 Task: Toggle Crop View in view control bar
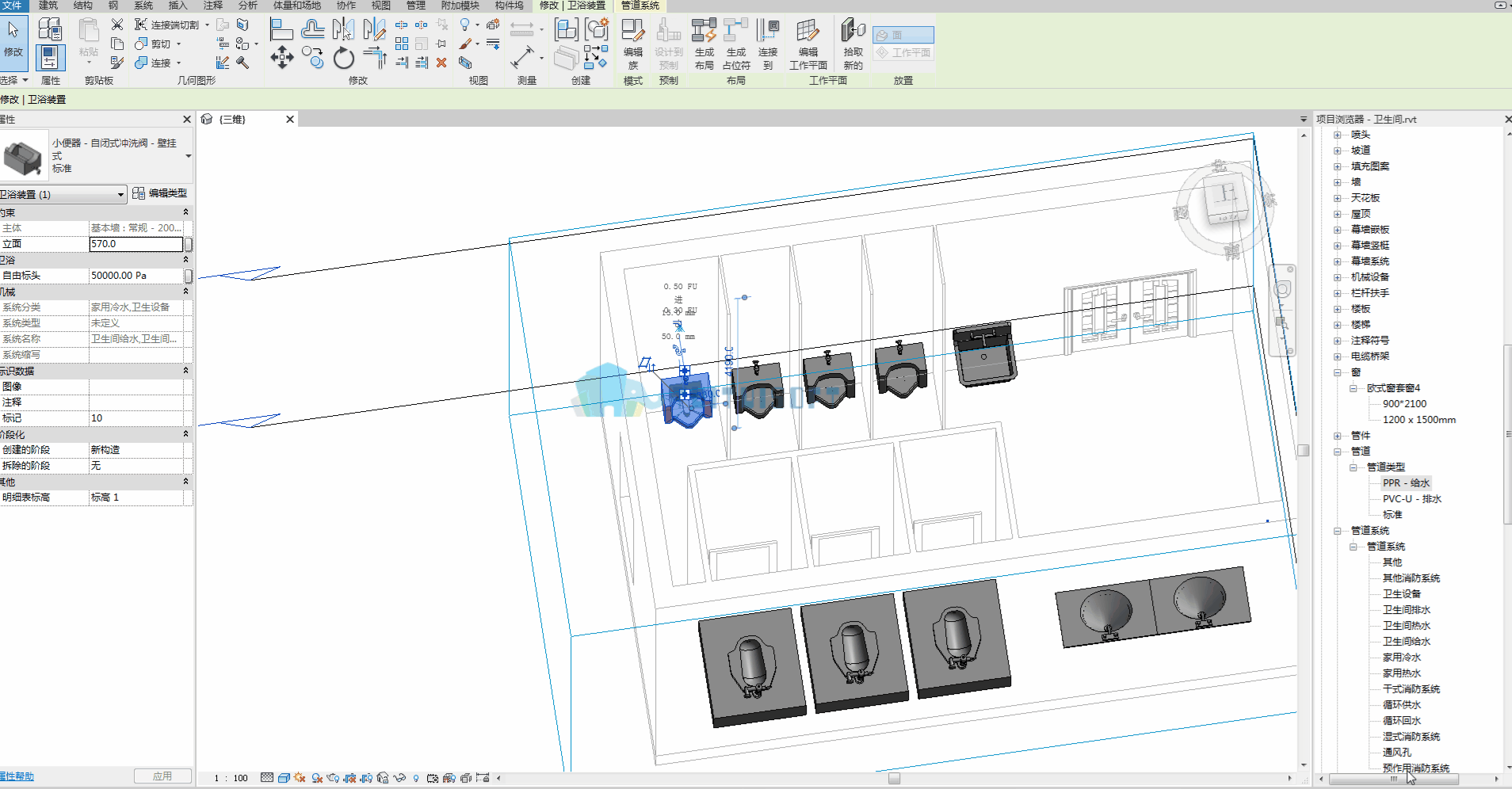(x=349, y=778)
